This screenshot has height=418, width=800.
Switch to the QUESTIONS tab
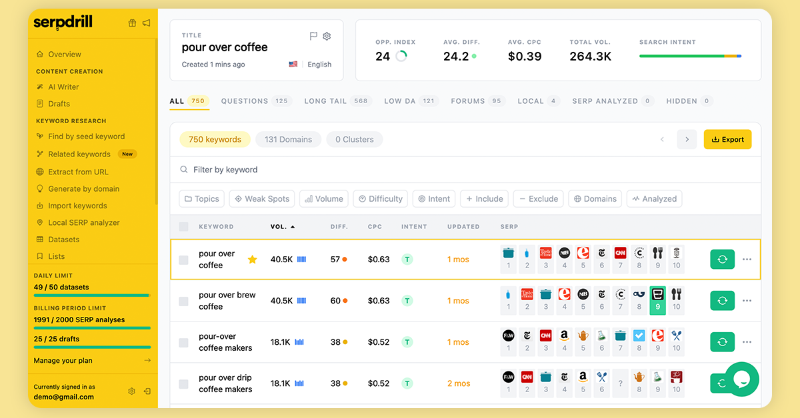256,101
